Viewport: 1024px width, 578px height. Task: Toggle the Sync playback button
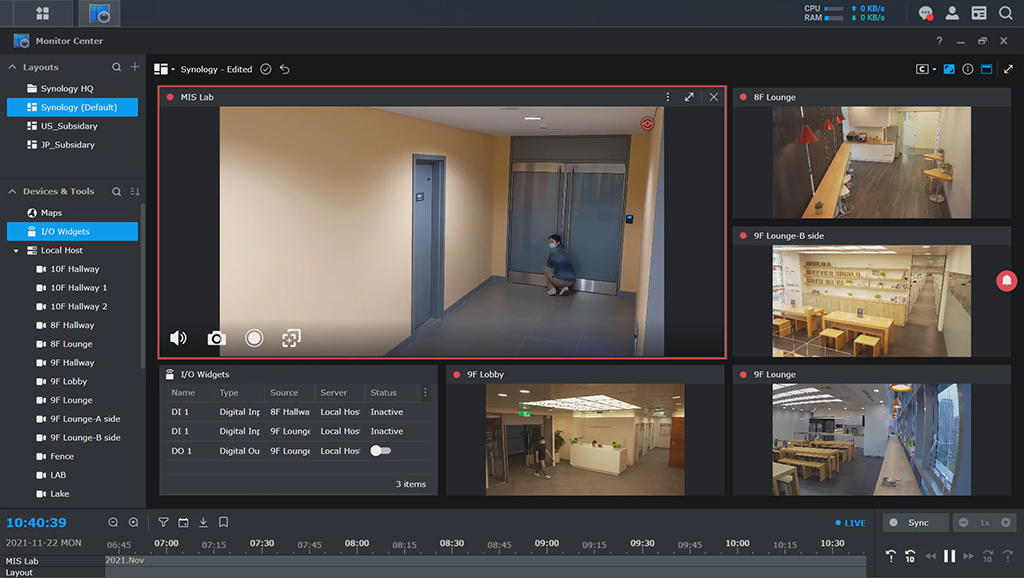click(x=910, y=522)
